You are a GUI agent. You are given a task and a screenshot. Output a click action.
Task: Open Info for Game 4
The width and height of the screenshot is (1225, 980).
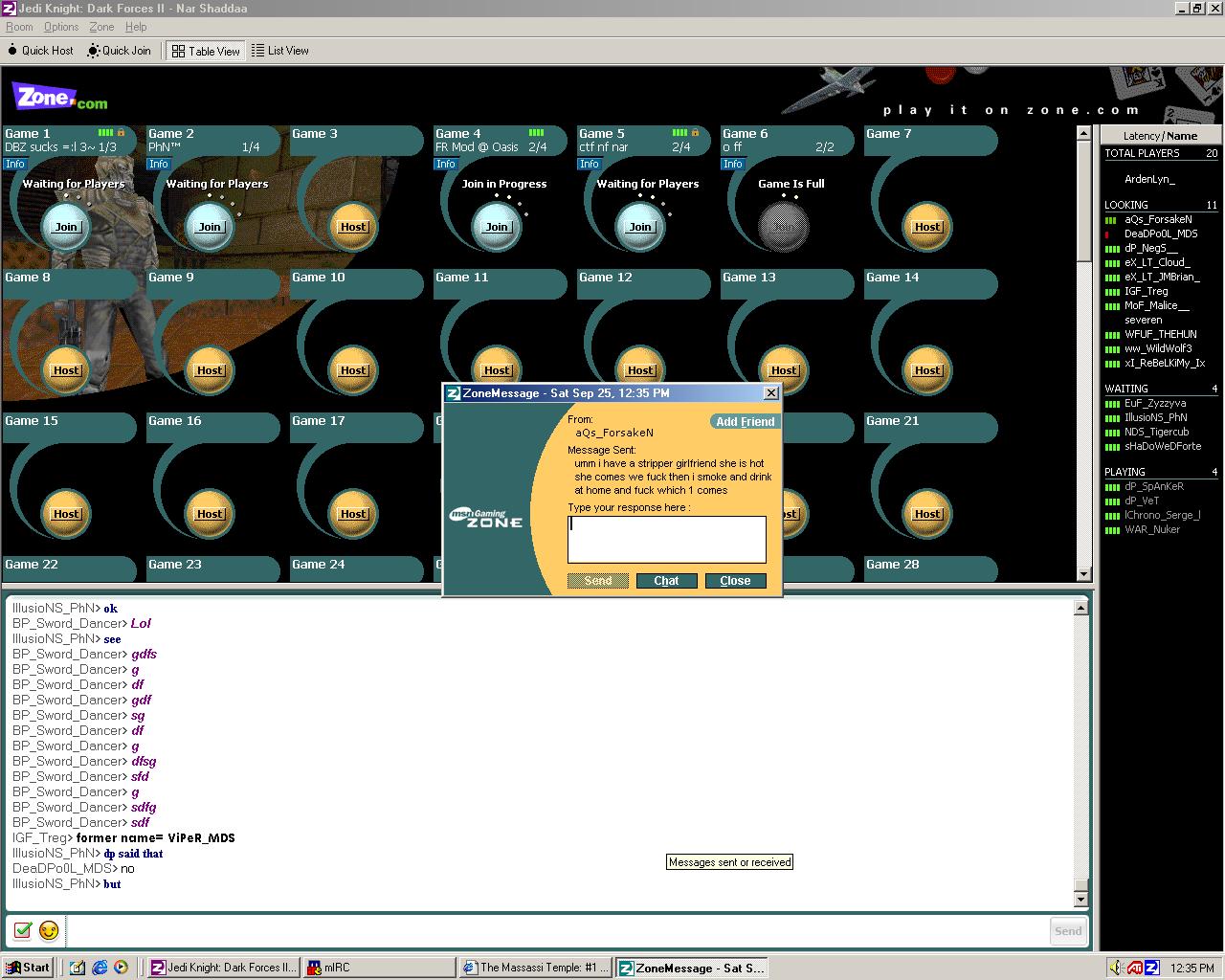point(446,164)
